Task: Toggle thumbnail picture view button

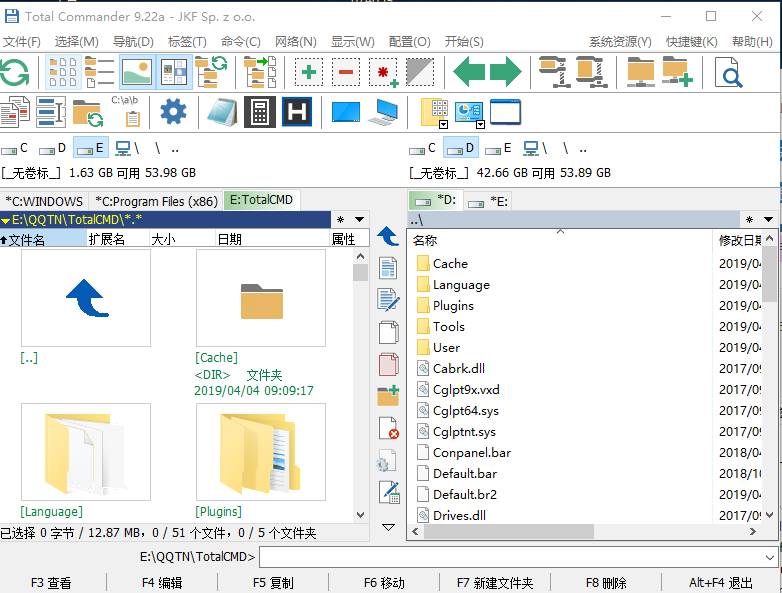Action: (137, 72)
